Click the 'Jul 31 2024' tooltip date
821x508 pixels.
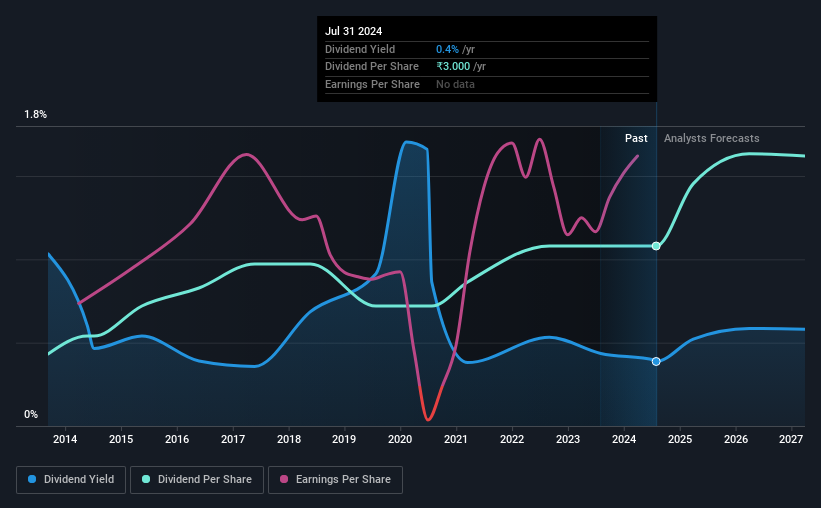(353, 31)
